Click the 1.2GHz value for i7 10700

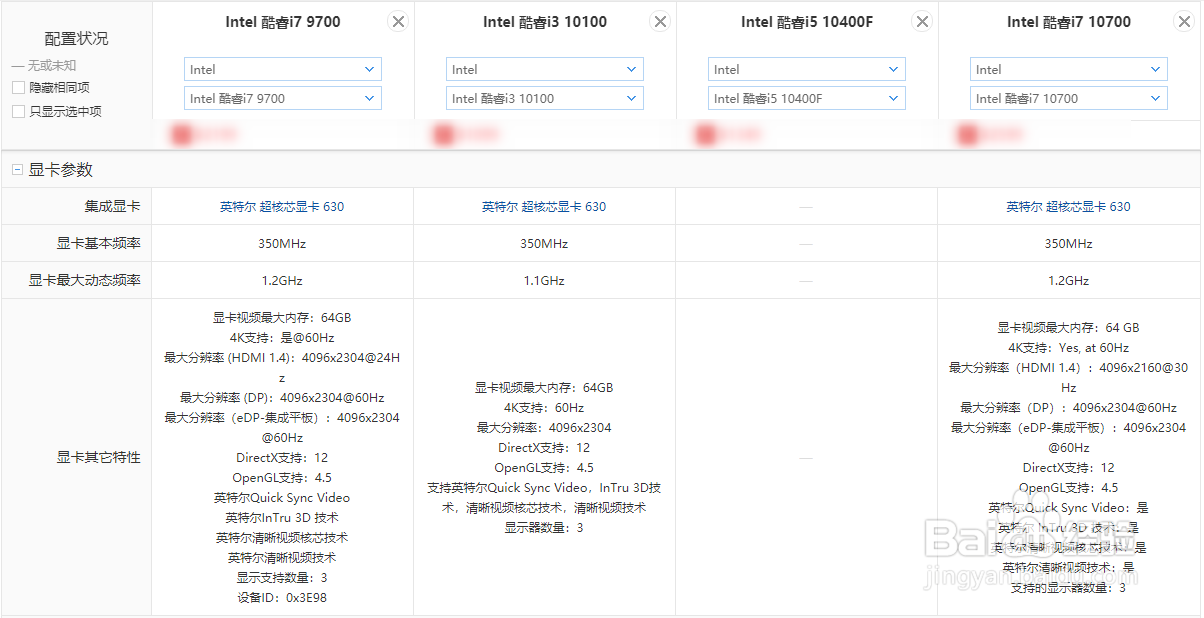point(1068,281)
